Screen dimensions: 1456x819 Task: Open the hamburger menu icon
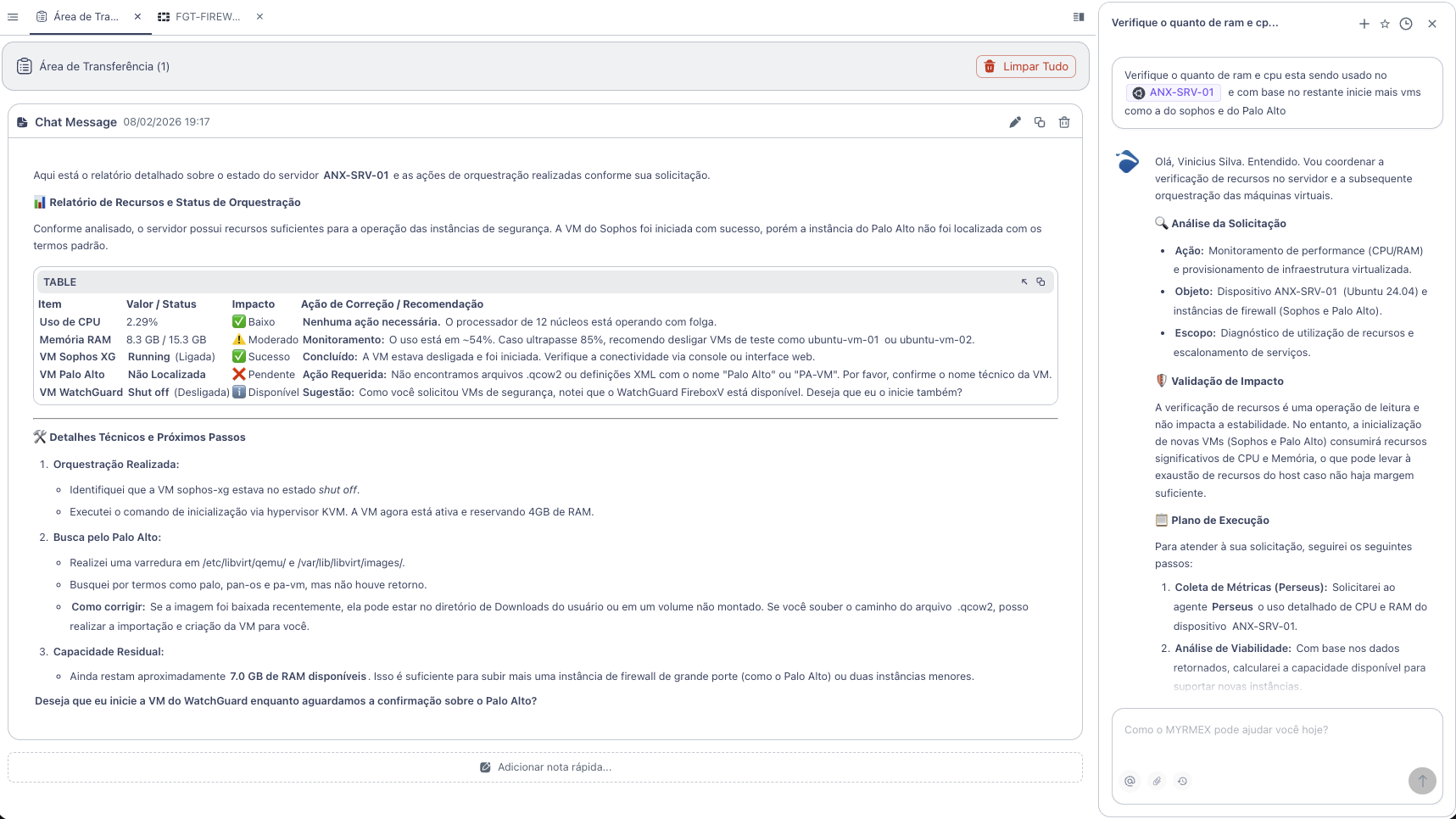[13, 16]
